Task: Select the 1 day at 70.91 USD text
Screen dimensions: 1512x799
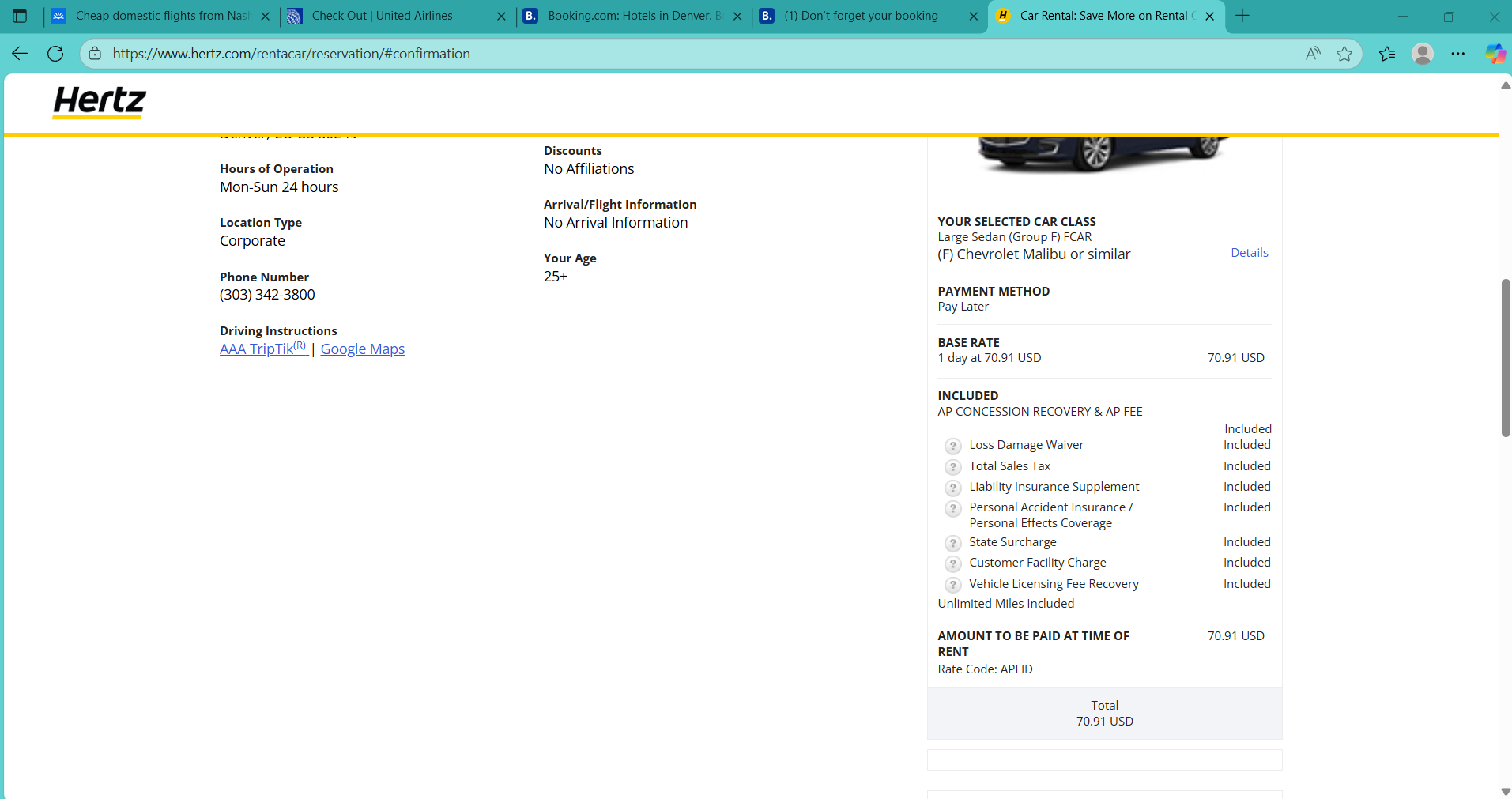Action: click(x=990, y=358)
